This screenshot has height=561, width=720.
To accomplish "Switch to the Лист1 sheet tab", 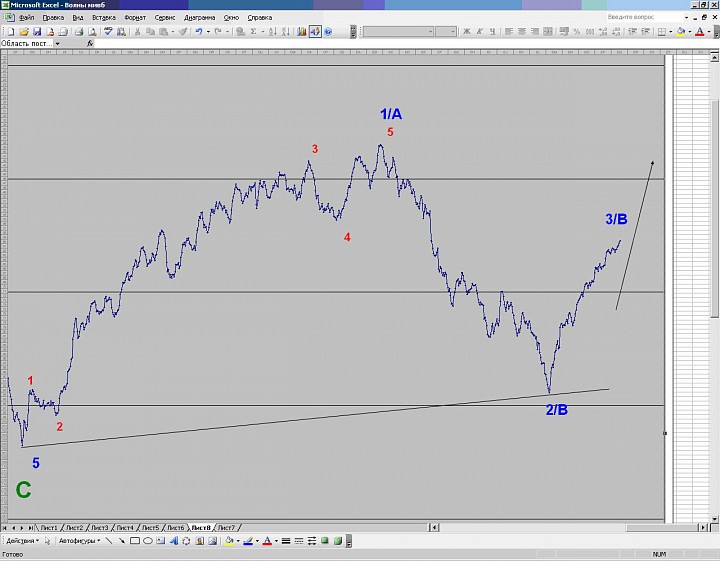I will (x=49, y=527).
